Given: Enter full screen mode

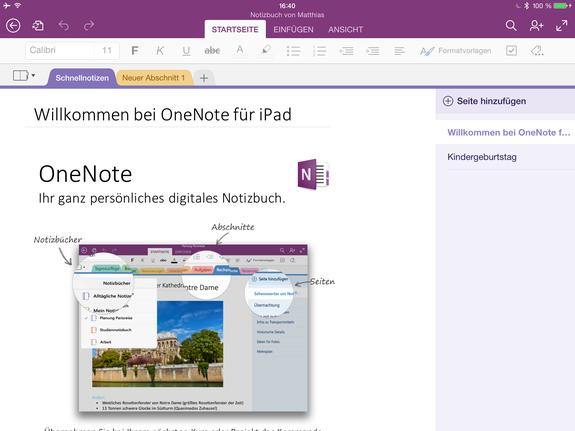Looking at the screenshot, I should tap(561, 26).
